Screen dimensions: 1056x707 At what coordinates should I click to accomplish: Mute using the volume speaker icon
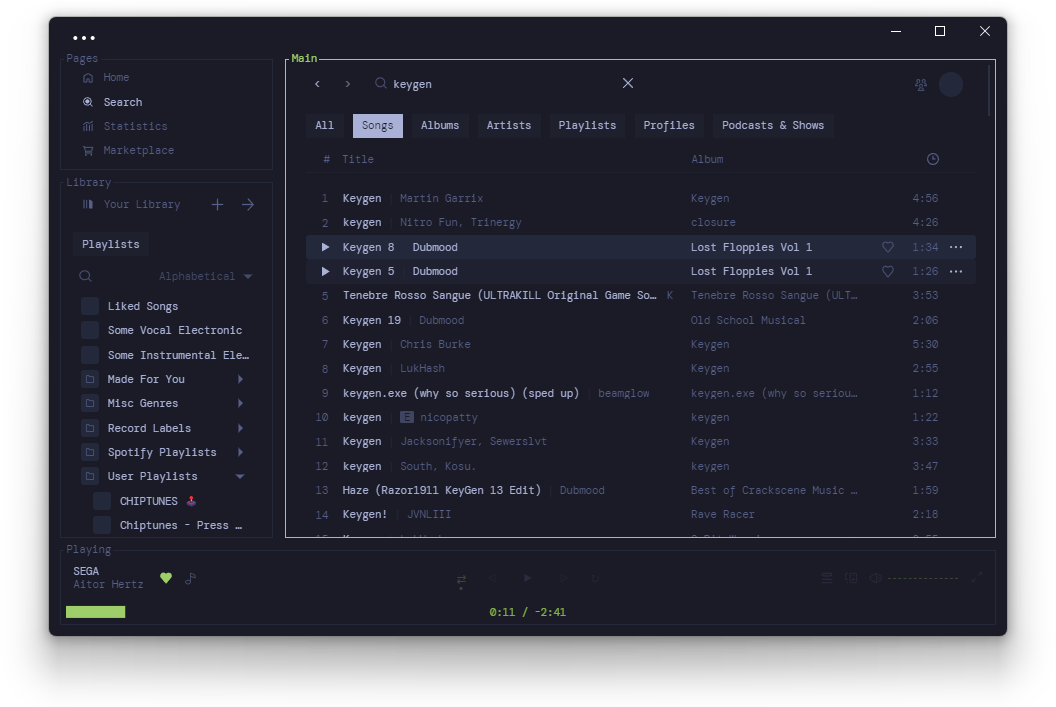click(876, 578)
